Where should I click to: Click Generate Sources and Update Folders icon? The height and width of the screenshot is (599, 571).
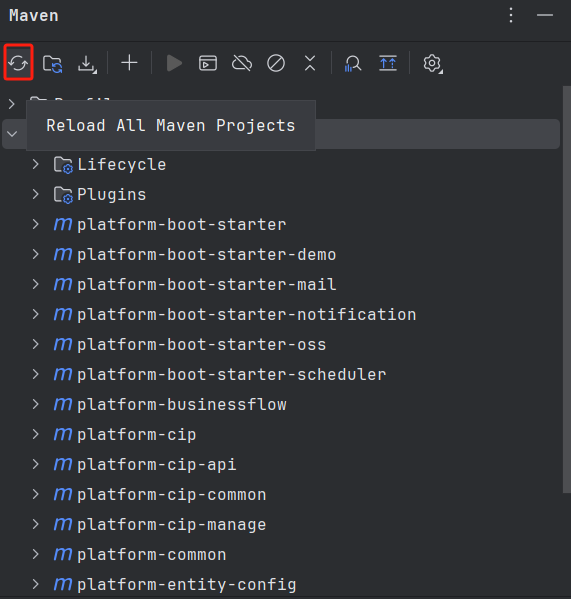tap(52, 63)
